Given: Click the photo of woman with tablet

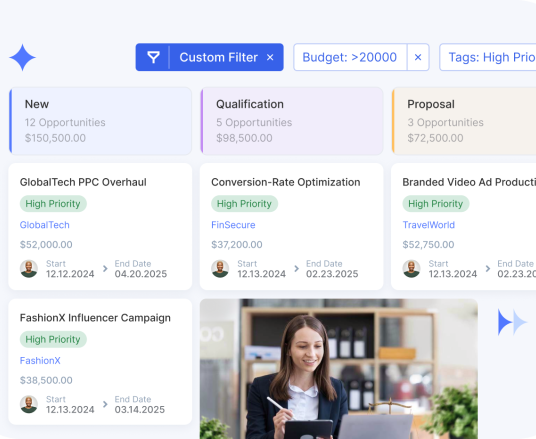Looking at the screenshot, I should pos(339,369).
